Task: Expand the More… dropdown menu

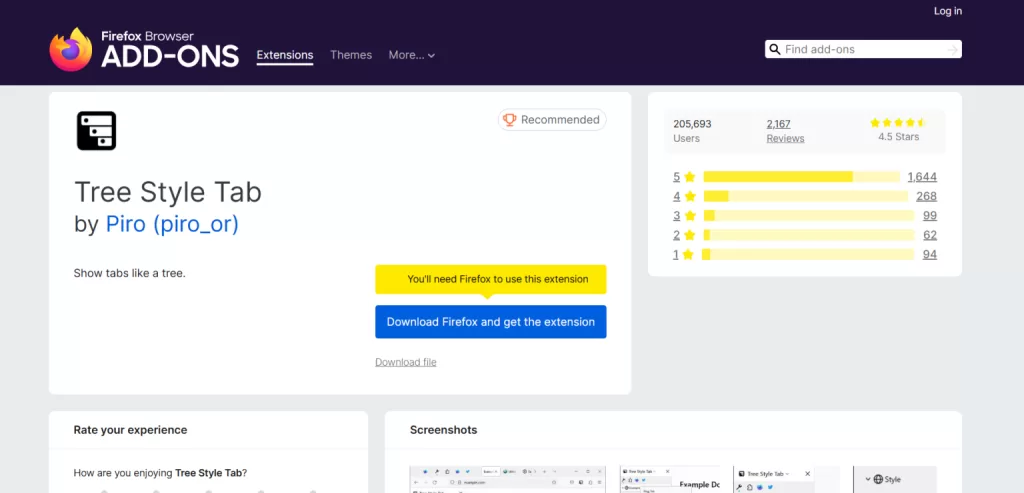Action: click(411, 55)
